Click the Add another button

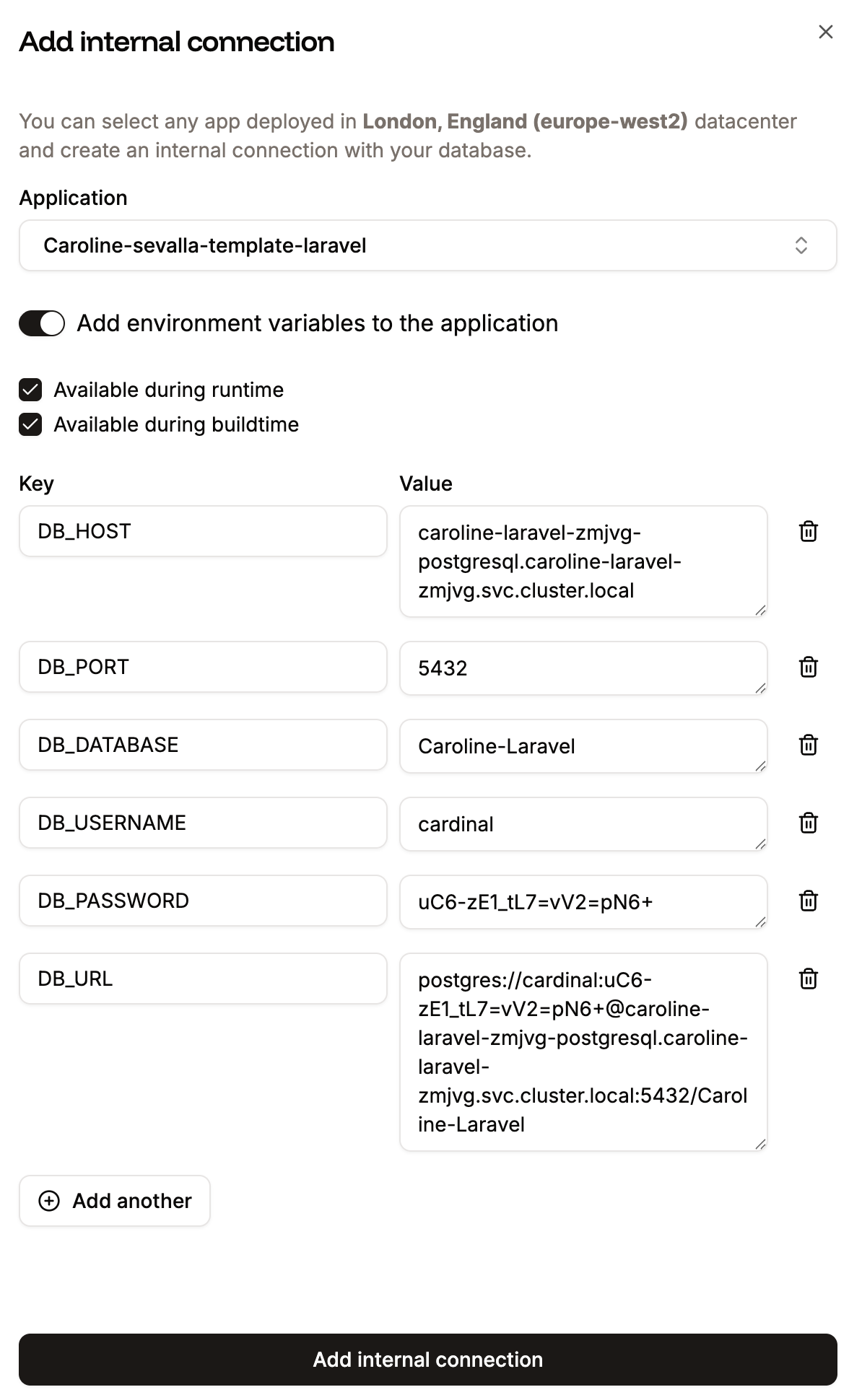point(114,1200)
